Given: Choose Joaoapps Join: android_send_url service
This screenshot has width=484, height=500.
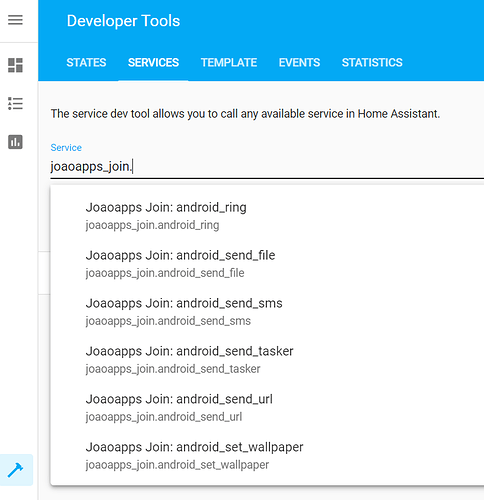Looking at the screenshot, I should pyautogui.click(x=267, y=408).
